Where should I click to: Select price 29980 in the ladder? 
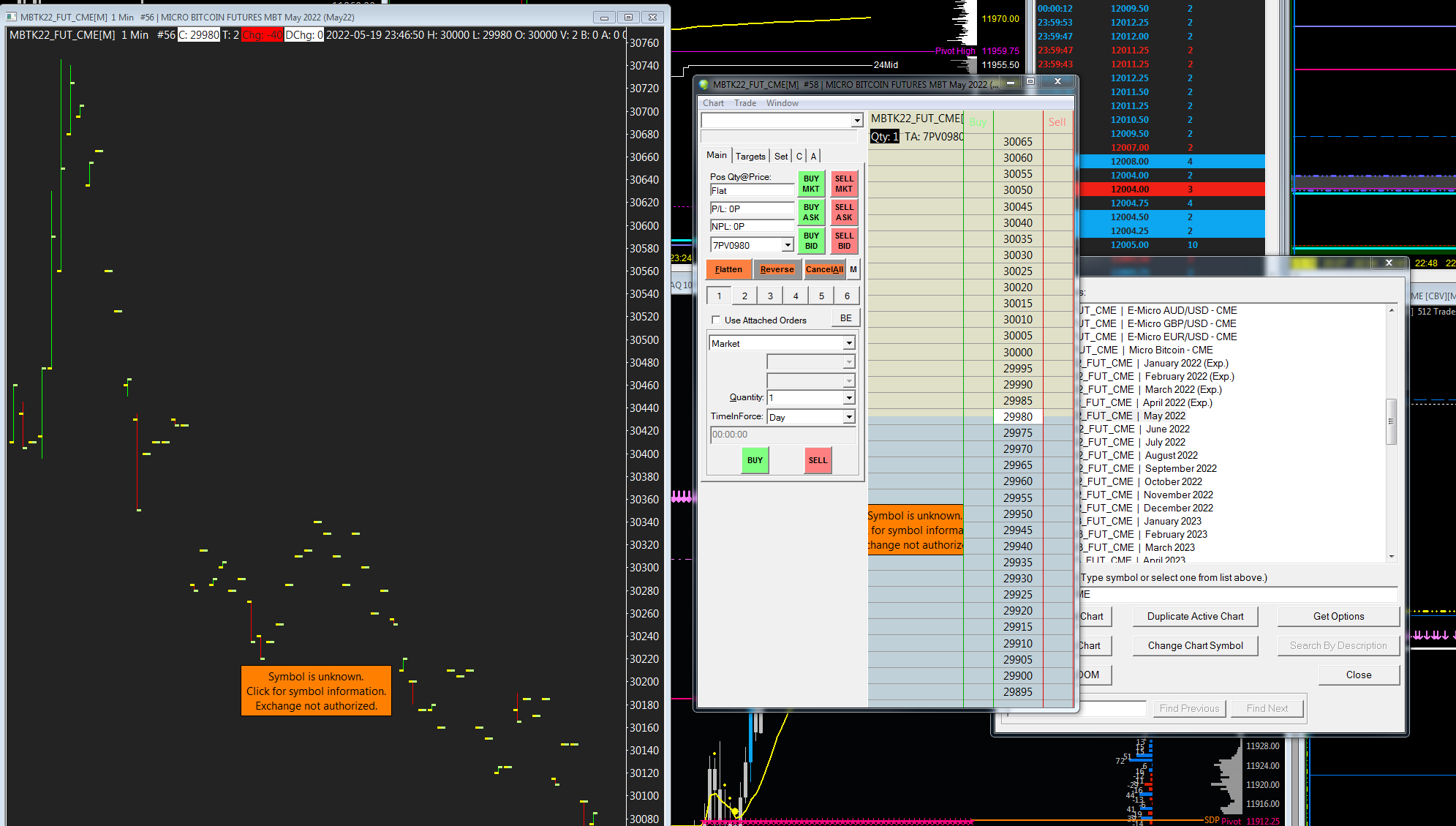[x=1018, y=417]
